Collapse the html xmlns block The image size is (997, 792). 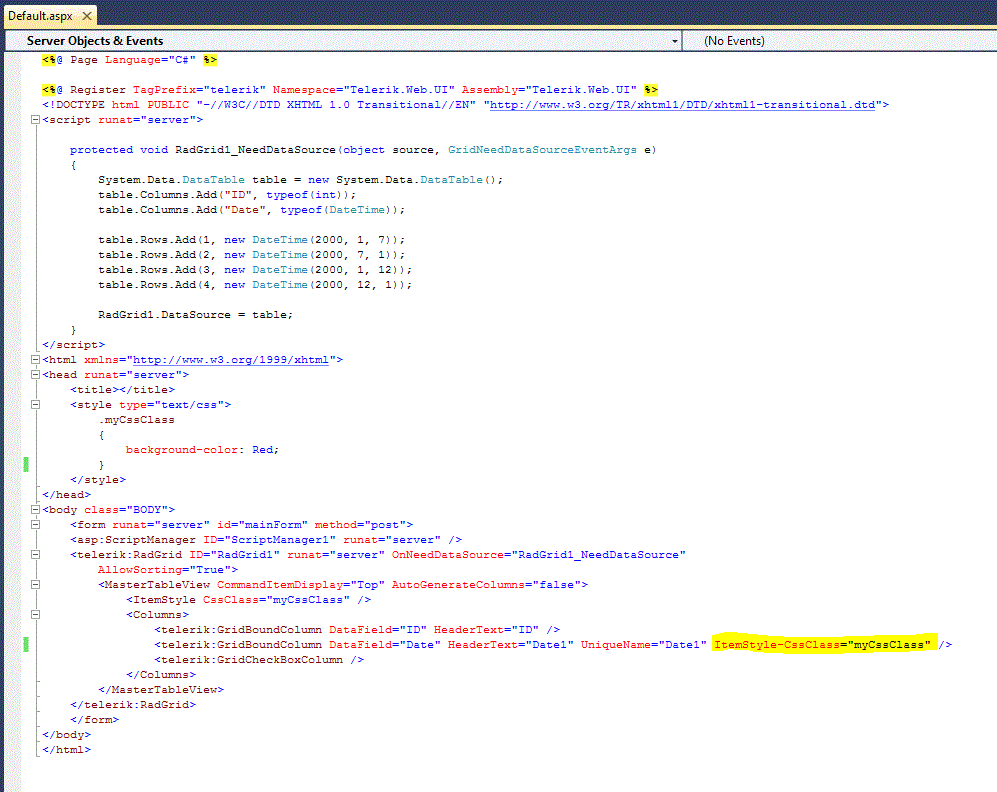(36, 360)
